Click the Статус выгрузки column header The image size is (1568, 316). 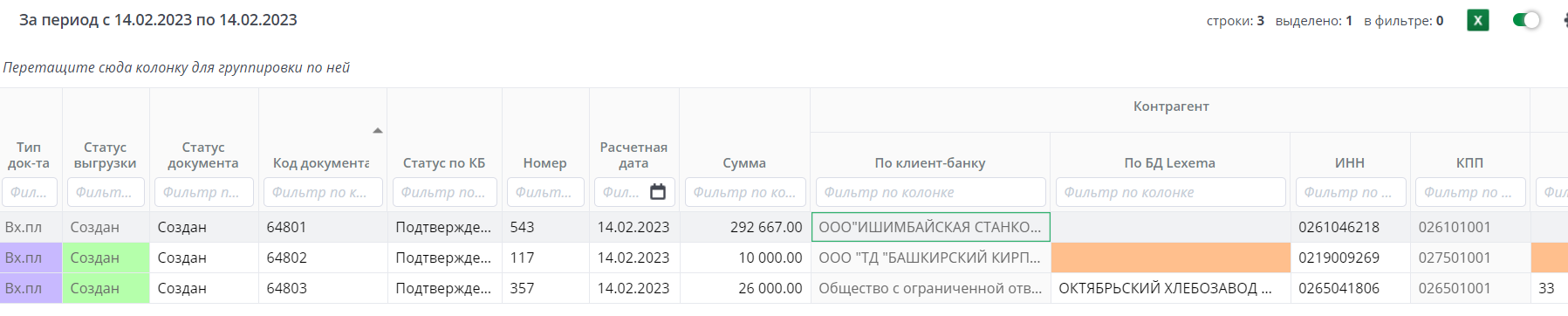pyautogui.click(x=106, y=155)
